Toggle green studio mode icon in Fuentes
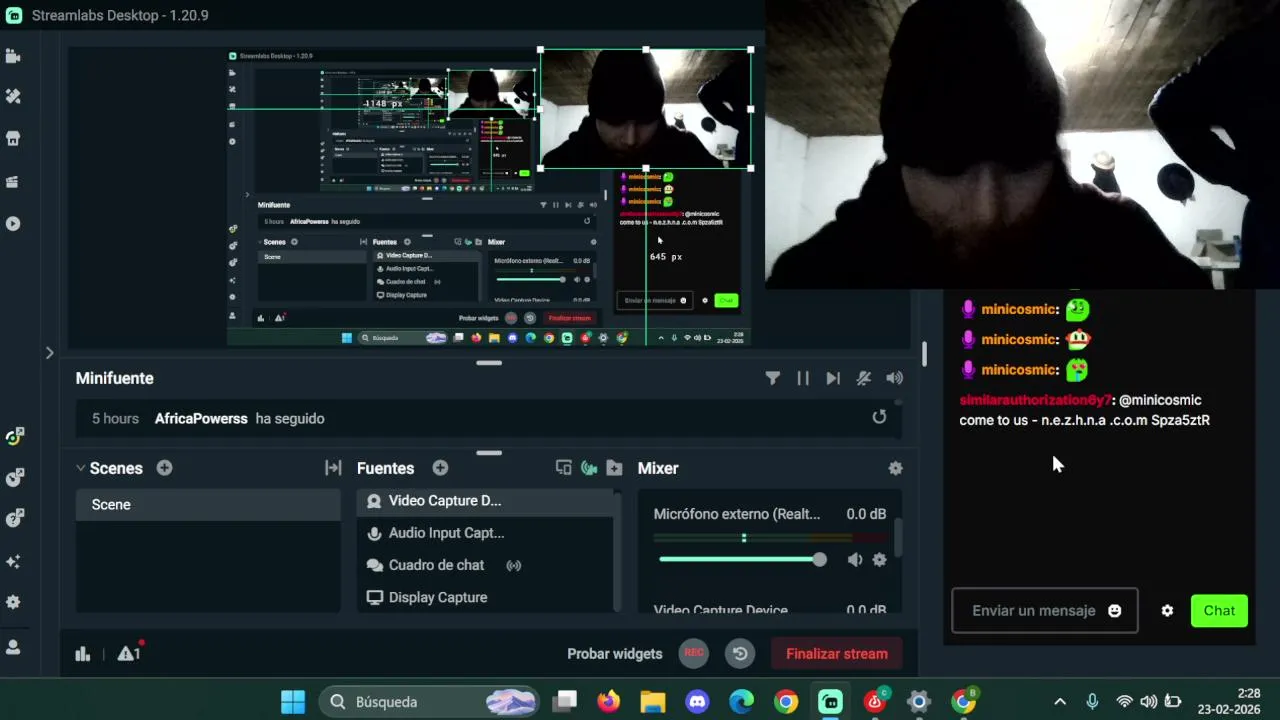This screenshot has height=720, width=1280. point(589,468)
